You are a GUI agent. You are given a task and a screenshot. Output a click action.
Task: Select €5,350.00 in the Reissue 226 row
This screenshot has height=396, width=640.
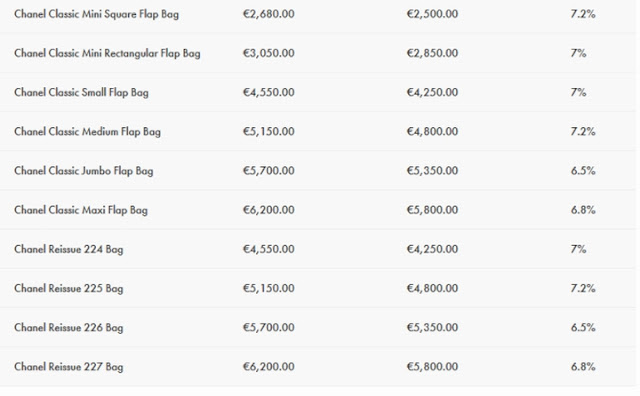click(432, 327)
